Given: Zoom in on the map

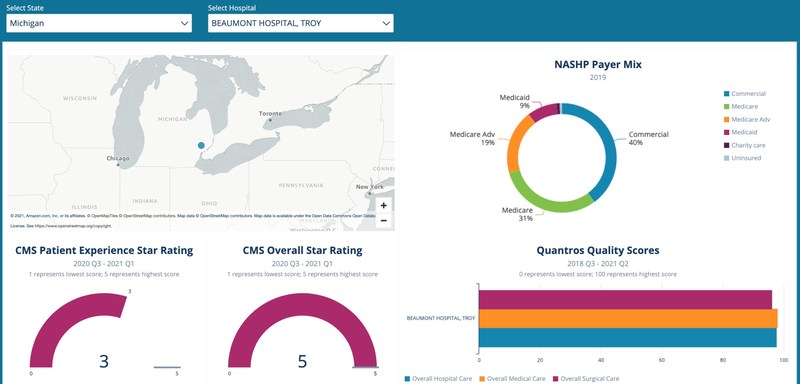Looking at the screenshot, I should pyautogui.click(x=384, y=206).
